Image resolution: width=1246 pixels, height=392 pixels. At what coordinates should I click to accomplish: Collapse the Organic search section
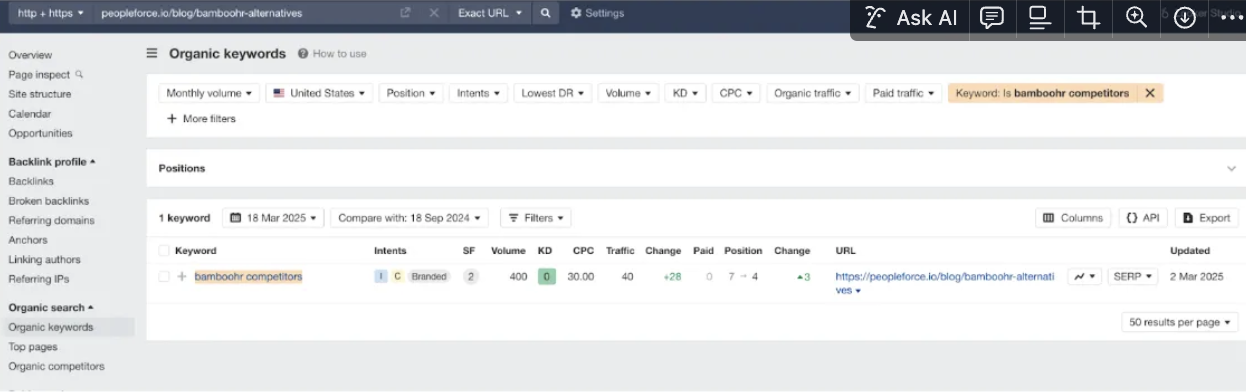(x=51, y=307)
